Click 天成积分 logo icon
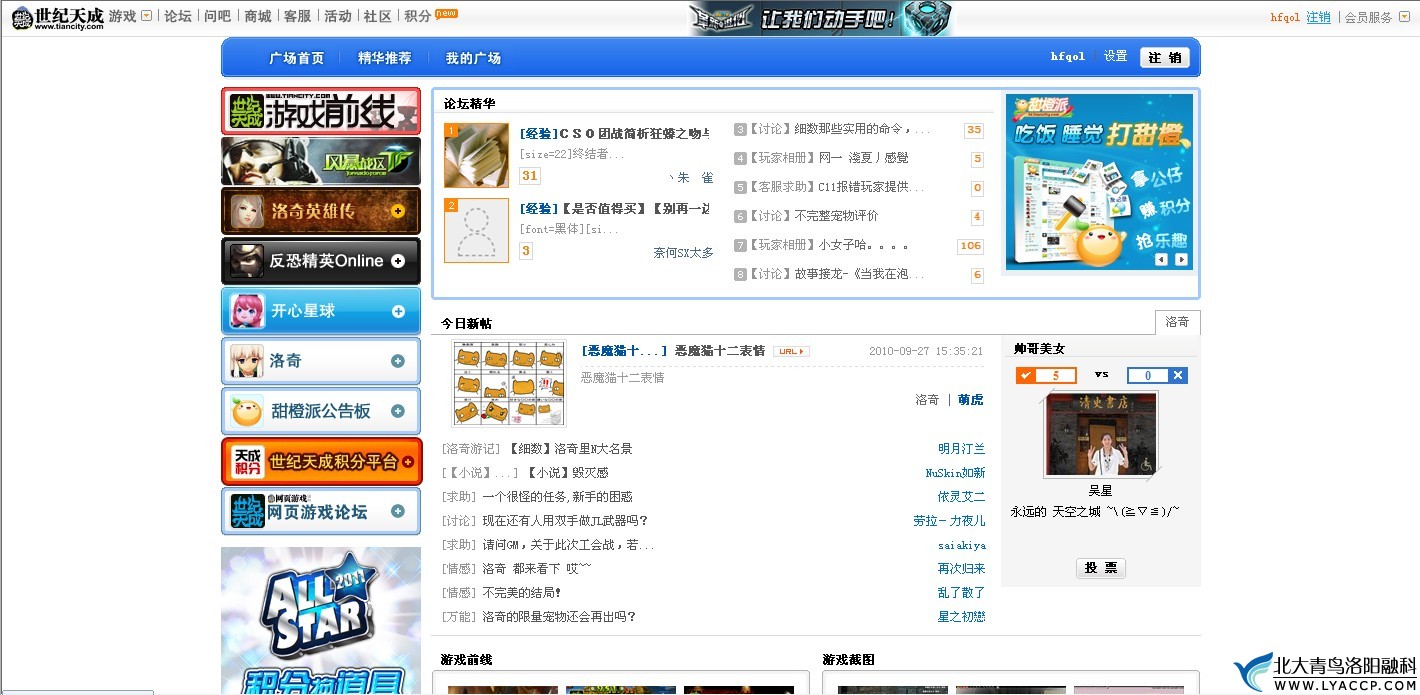Viewport: 1420px width, 695px height. 247,461
